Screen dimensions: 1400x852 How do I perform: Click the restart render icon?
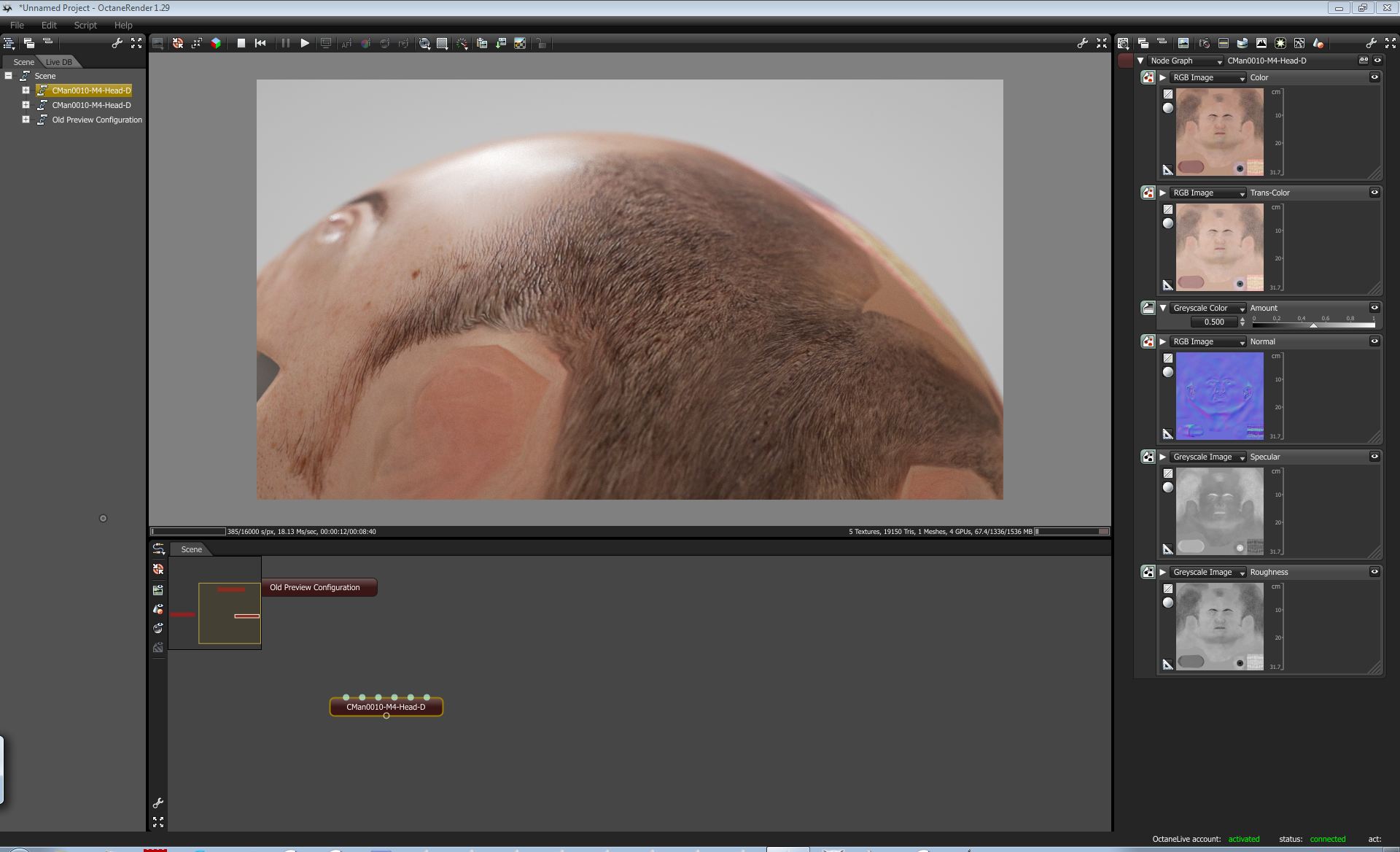pos(260,43)
